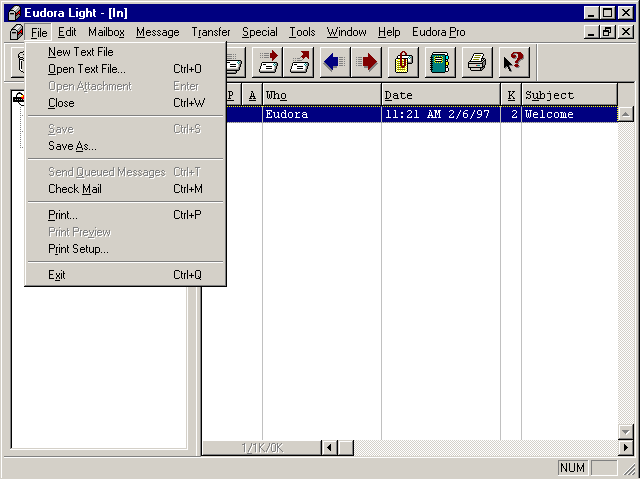Open the Mailbox menu

tap(106, 32)
